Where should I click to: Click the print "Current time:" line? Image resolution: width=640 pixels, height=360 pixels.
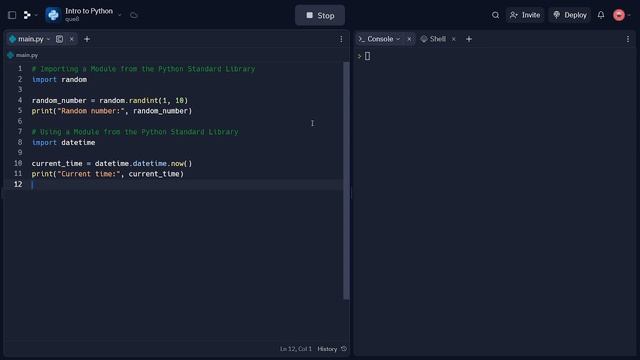[x=108, y=174]
